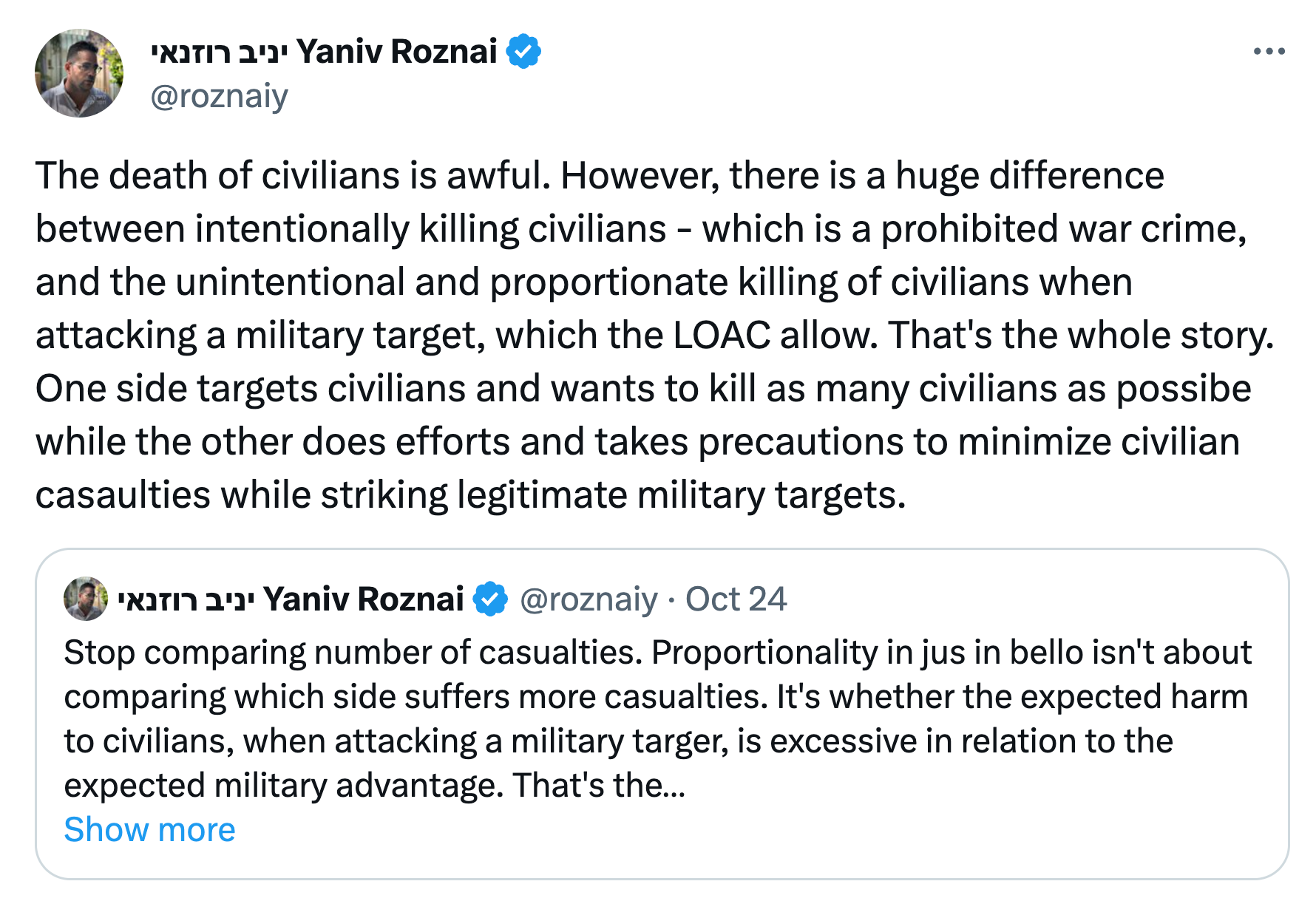Click the large @roznaiy handle under the main name
This screenshot has height=918, width=1316.
coord(219,96)
